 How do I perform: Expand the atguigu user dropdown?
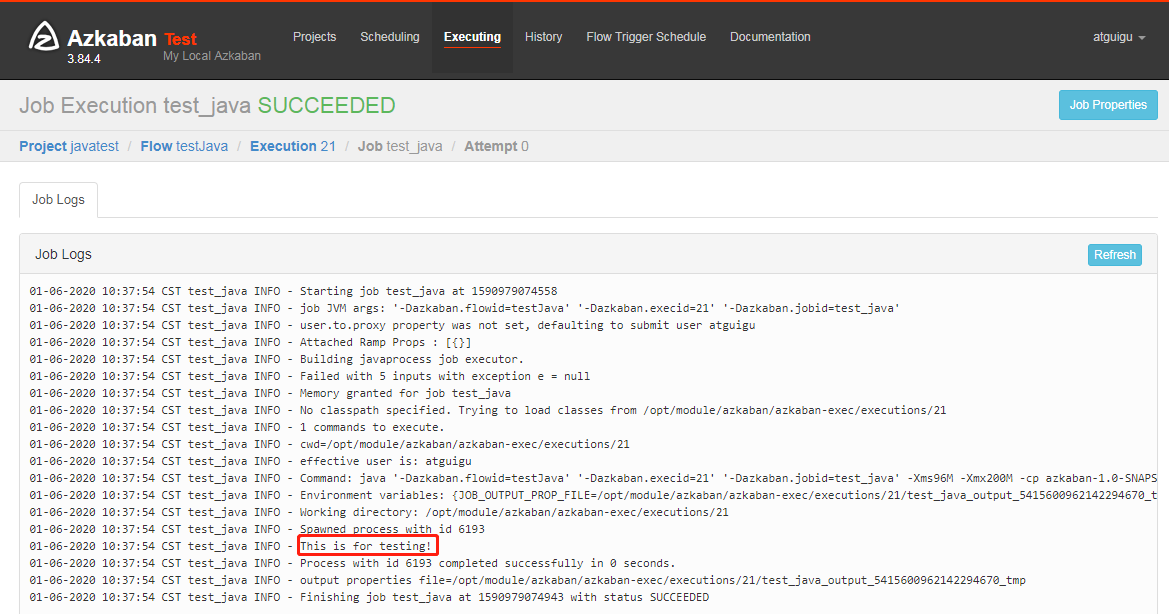[1118, 37]
